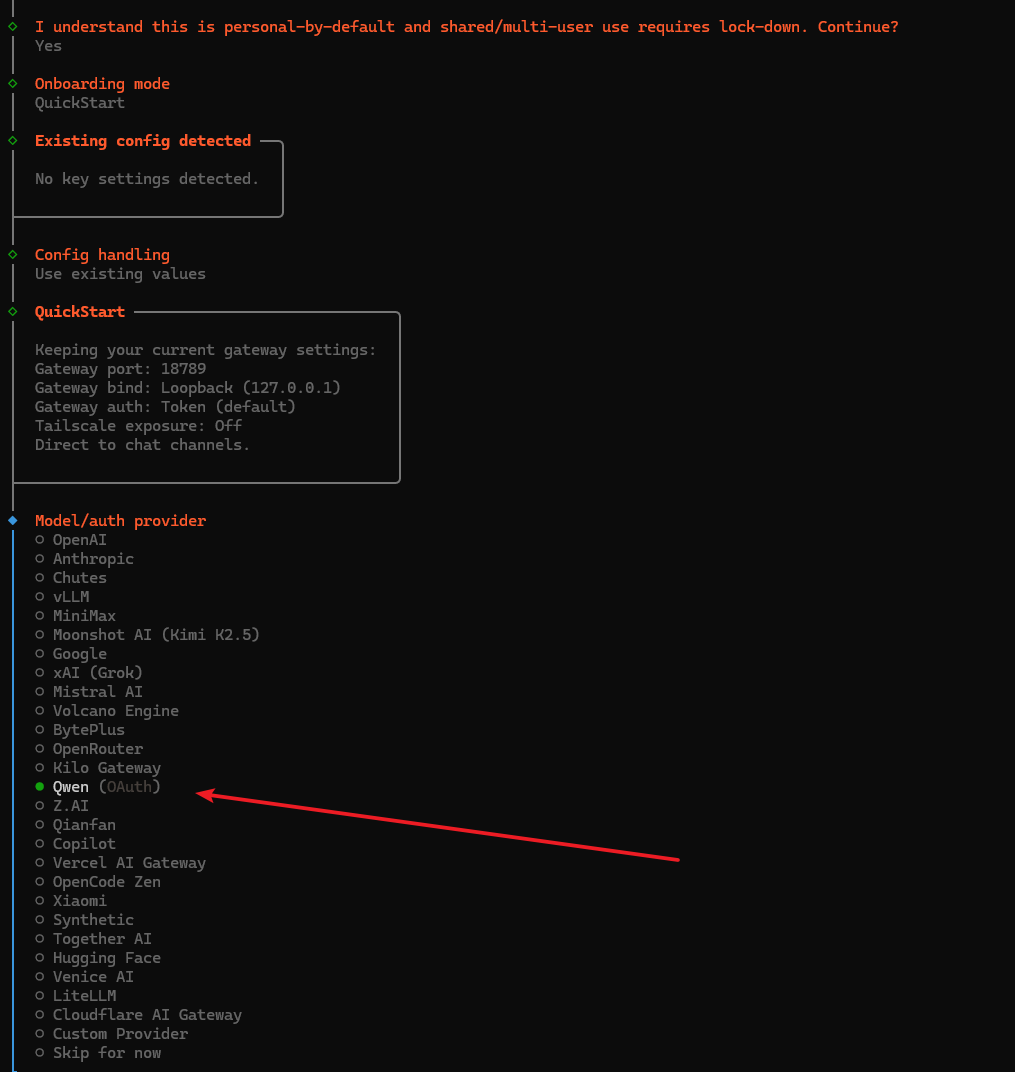1015x1072 pixels.
Task: Select Vercel AI Gateway option
Action: click(x=121, y=863)
